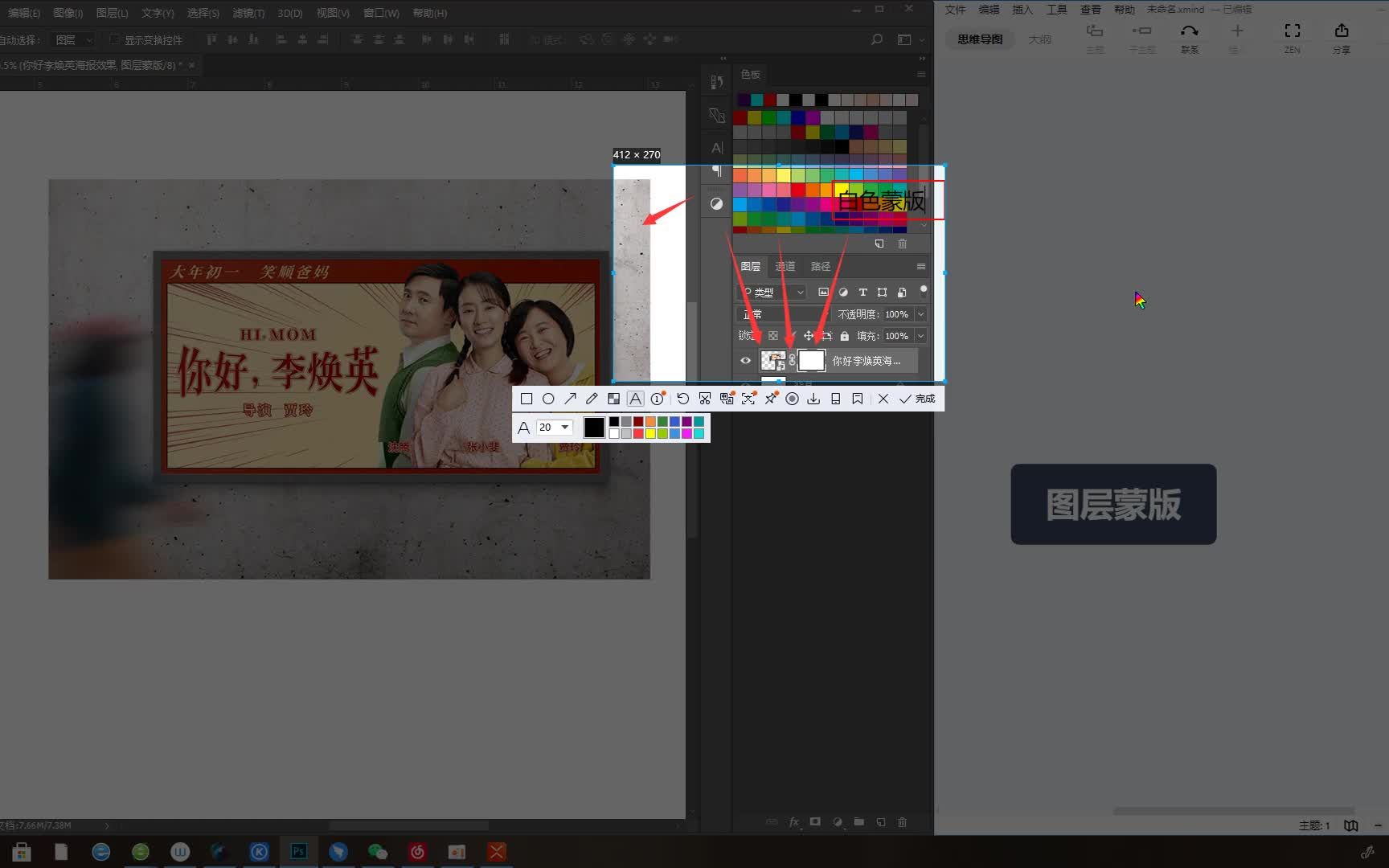Pick the red color in the annotation palette
The height and width of the screenshot is (868, 1389).
(638, 434)
